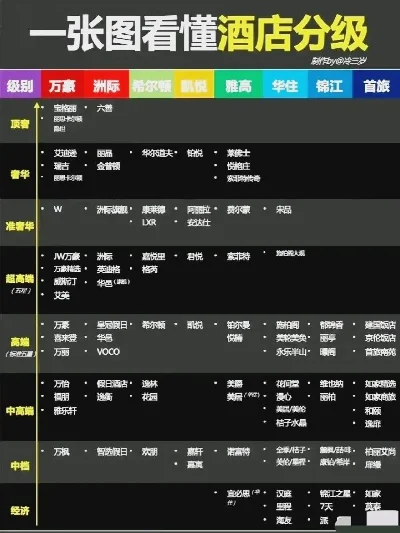Screen dimensions: 400x533
Task: Click 英迪格 in the 超高端 row
Action: coord(108,269)
